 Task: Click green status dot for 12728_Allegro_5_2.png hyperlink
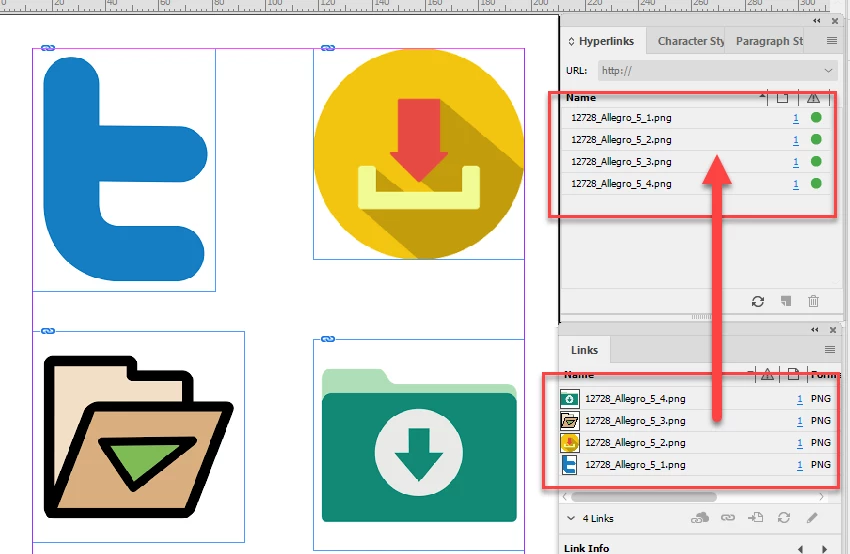pyautogui.click(x=816, y=139)
